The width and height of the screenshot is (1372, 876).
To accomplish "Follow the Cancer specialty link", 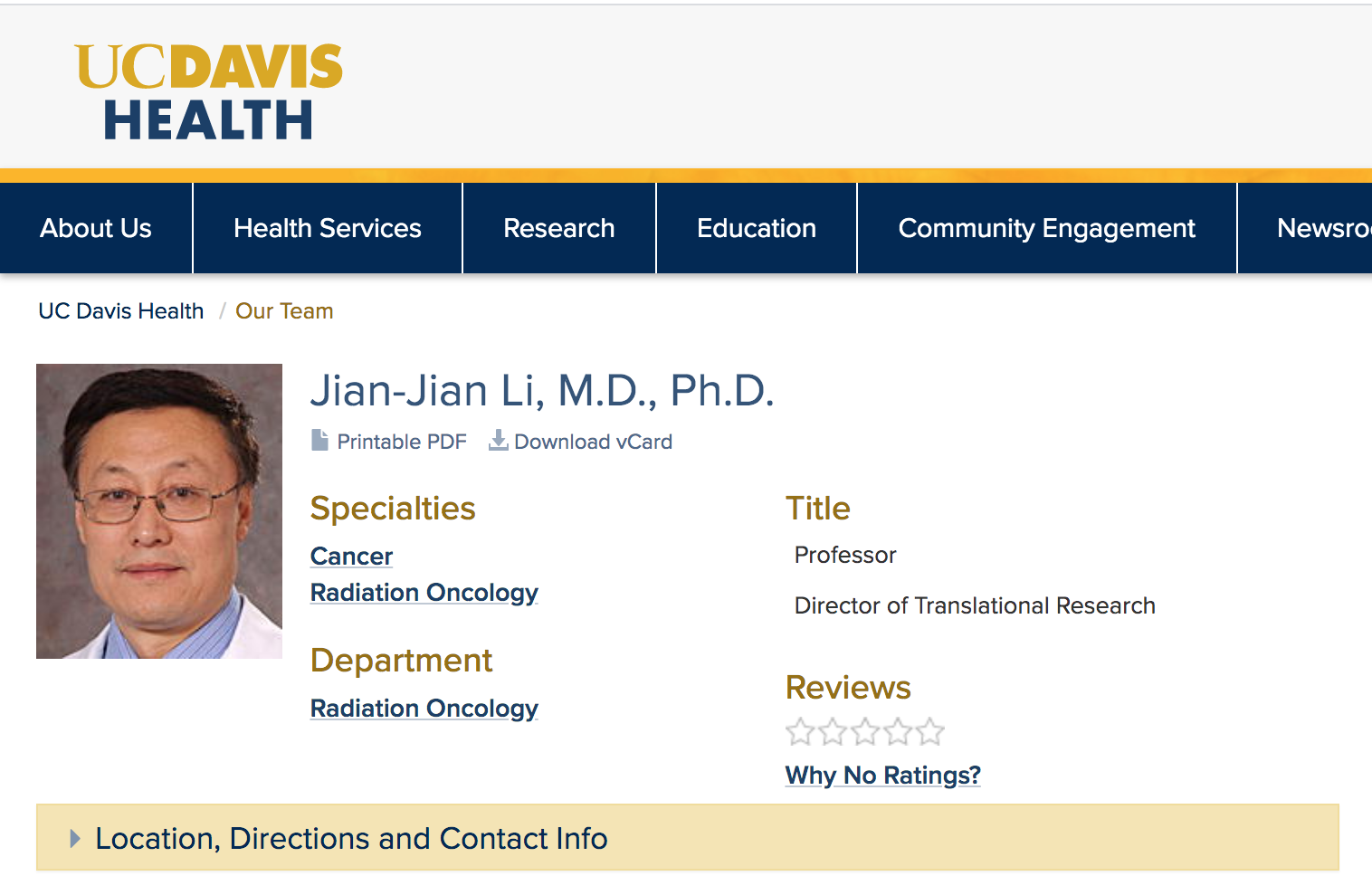I will (x=351, y=556).
